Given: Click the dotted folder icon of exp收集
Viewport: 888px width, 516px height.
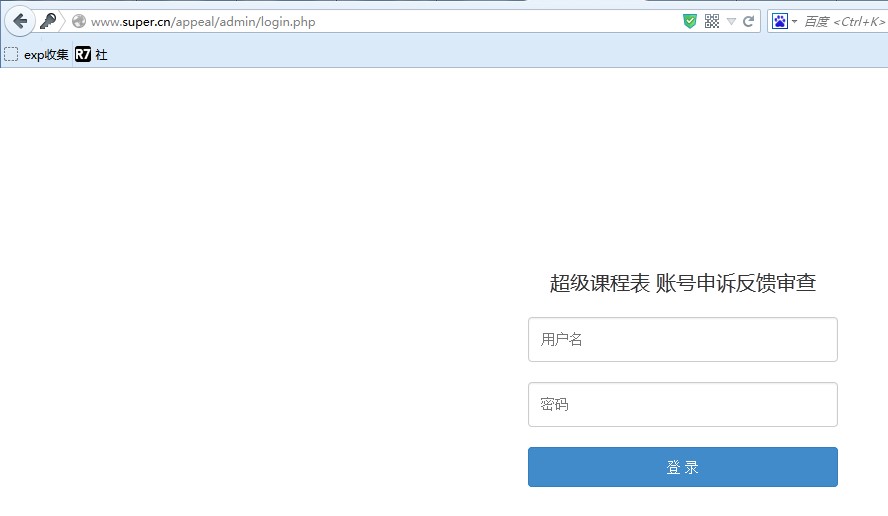Looking at the screenshot, I should point(11,54).
